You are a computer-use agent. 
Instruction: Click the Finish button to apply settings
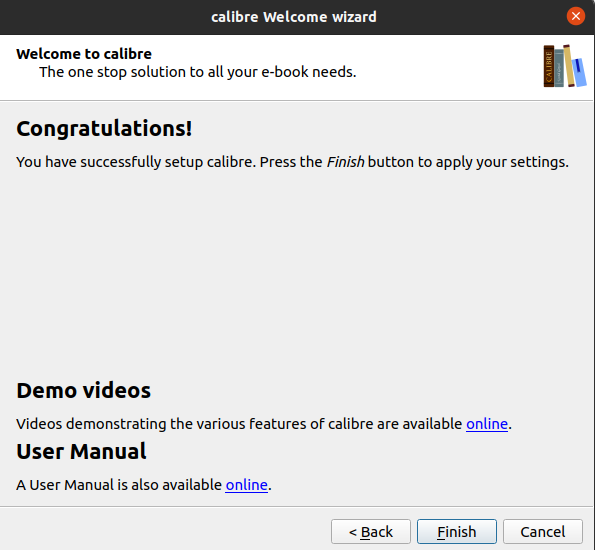(x=456, y=531)
